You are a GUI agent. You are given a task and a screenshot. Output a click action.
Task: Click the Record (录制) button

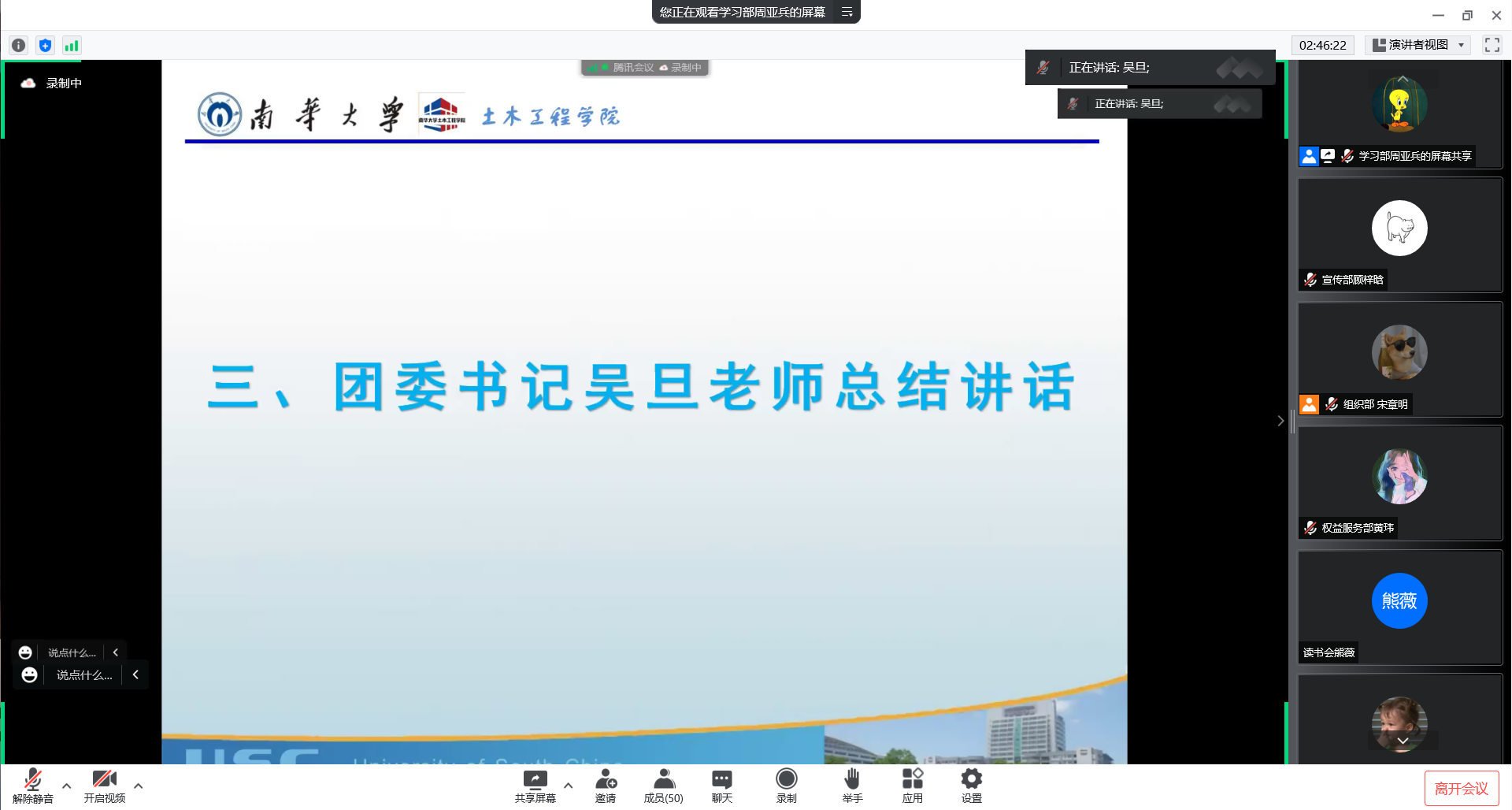(786, 786)
